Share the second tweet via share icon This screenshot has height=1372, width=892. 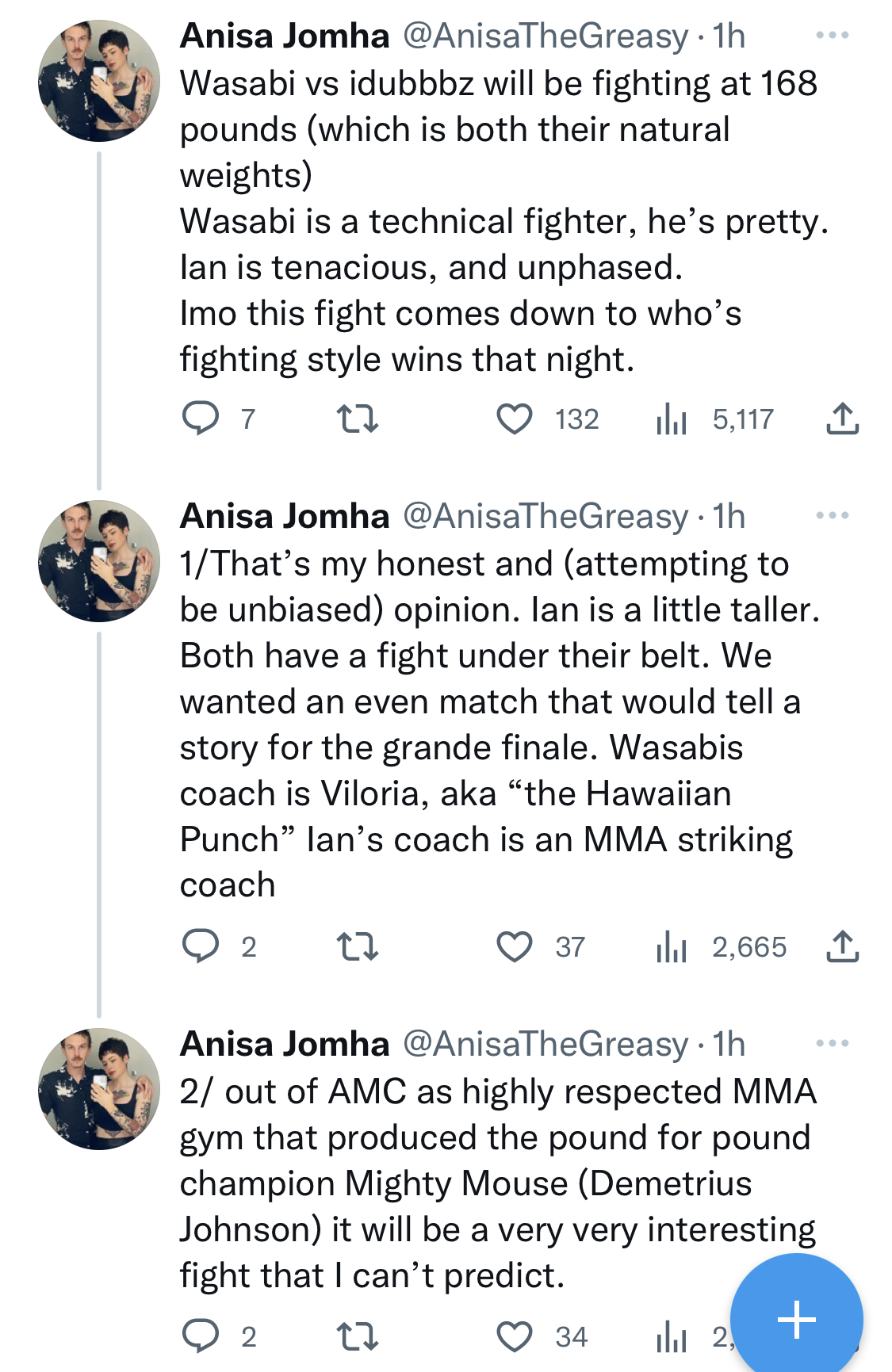842,946
